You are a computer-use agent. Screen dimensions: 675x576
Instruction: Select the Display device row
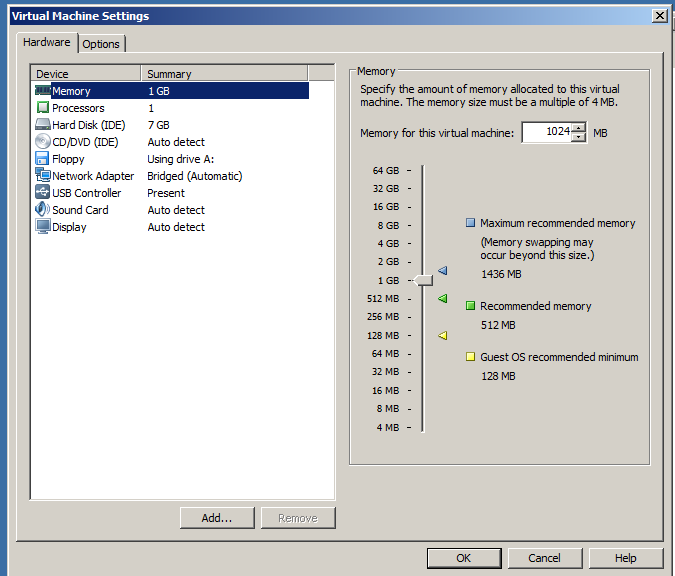point(171,227)
